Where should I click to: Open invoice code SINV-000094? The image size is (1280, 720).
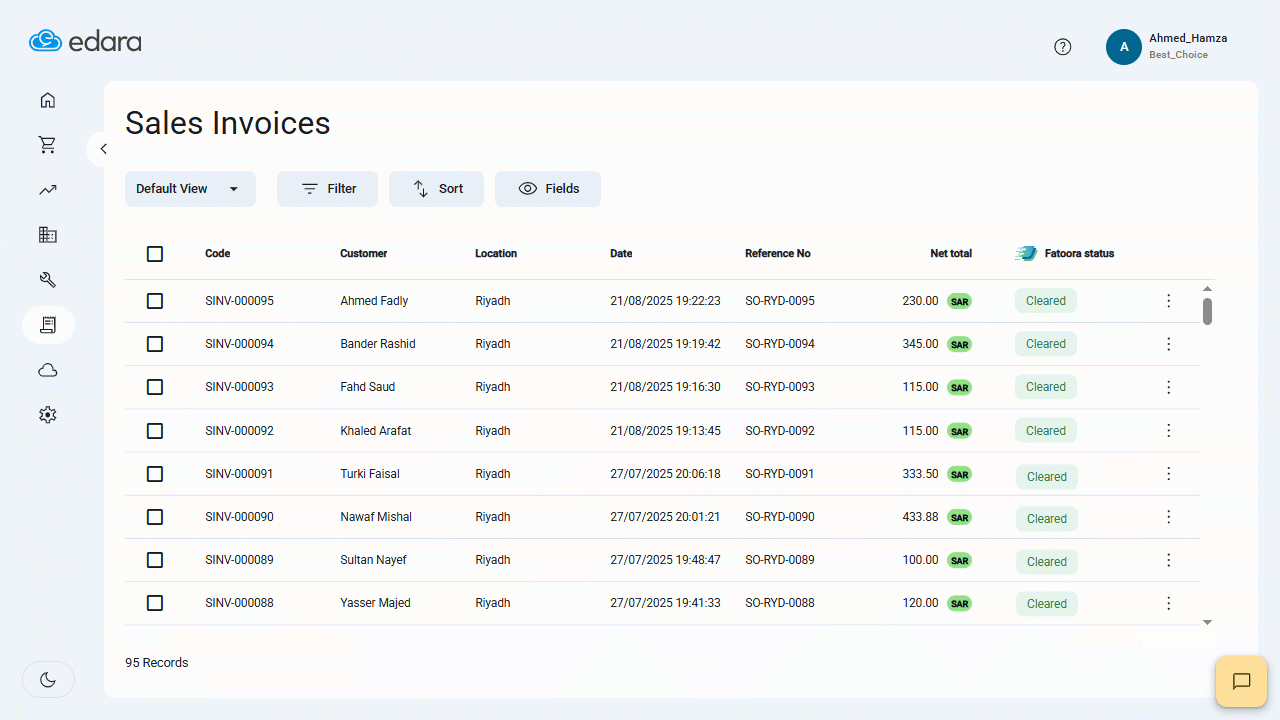click(x=239, y=344)
